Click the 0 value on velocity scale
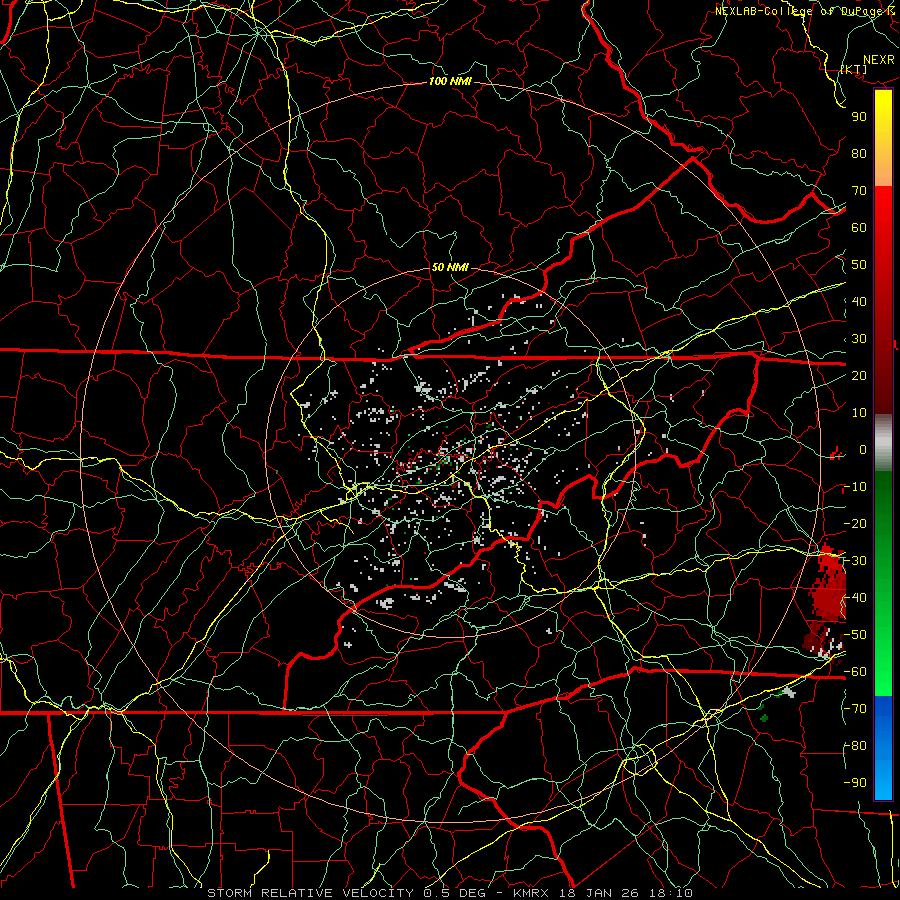This screenshot has width=900, height=900. tap(863, 449)
